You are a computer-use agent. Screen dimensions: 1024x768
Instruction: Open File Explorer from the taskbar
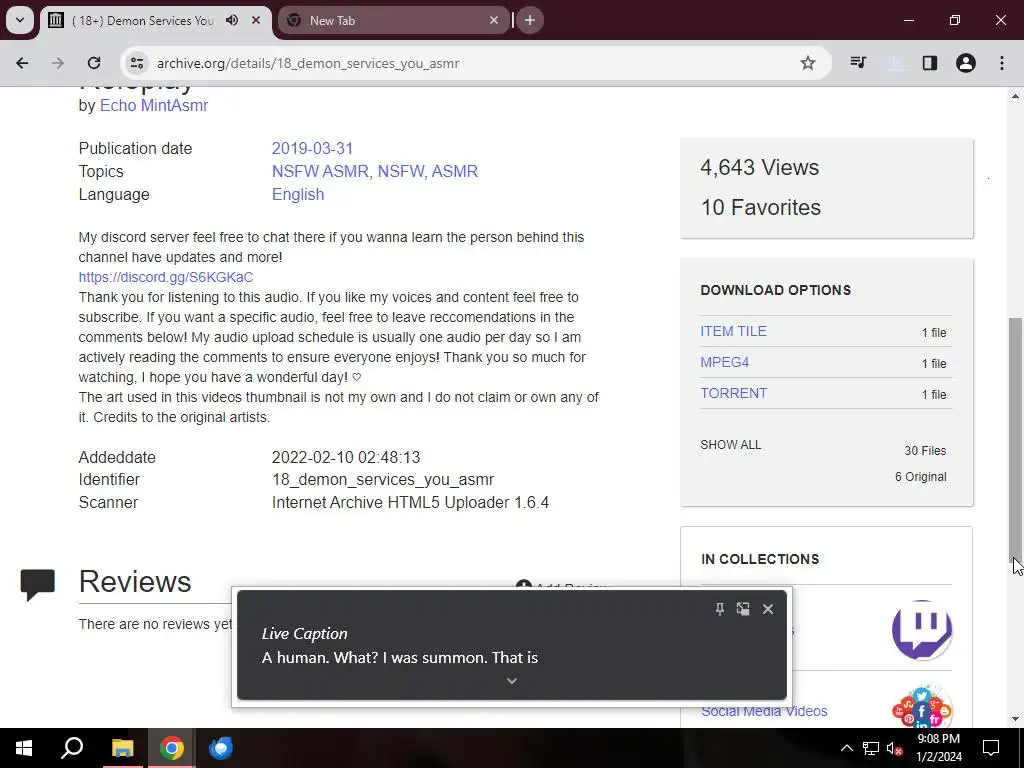[122, 748]
